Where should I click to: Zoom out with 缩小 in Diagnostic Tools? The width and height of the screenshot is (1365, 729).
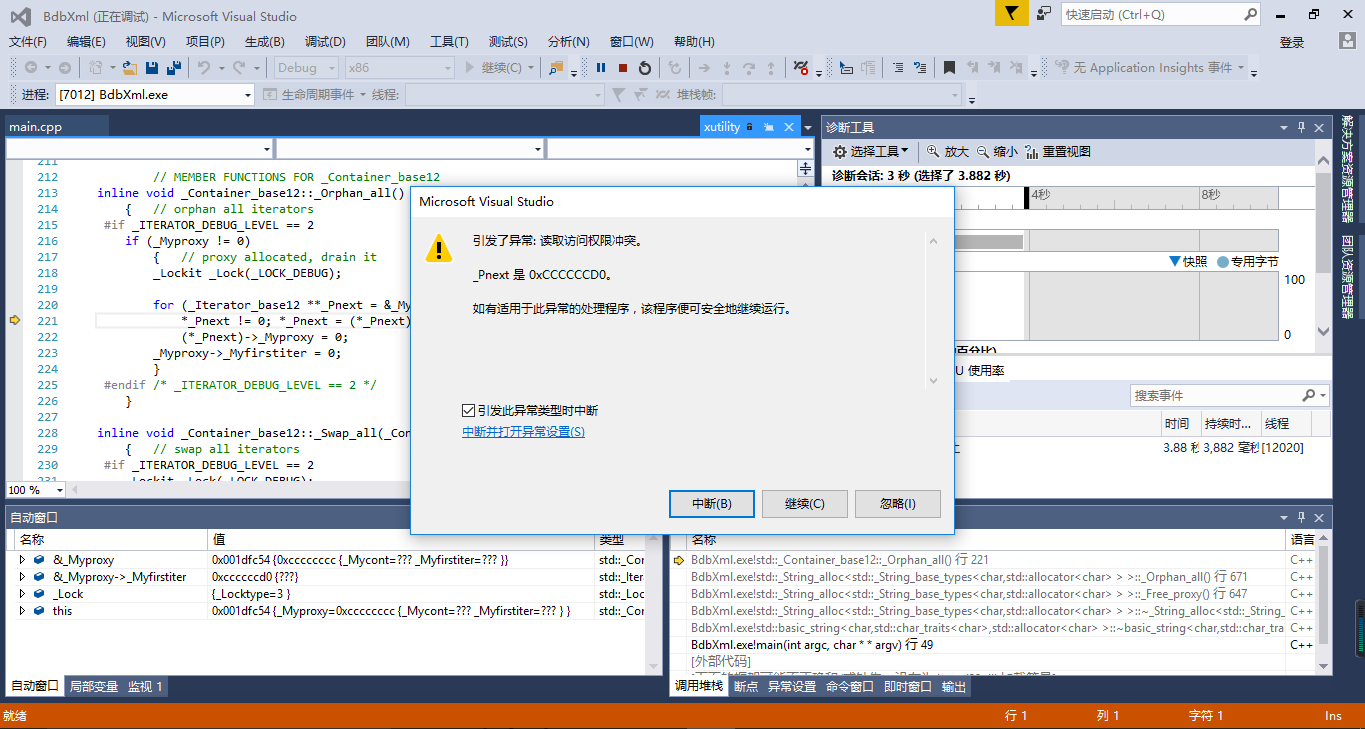click(x=997, y=152)
